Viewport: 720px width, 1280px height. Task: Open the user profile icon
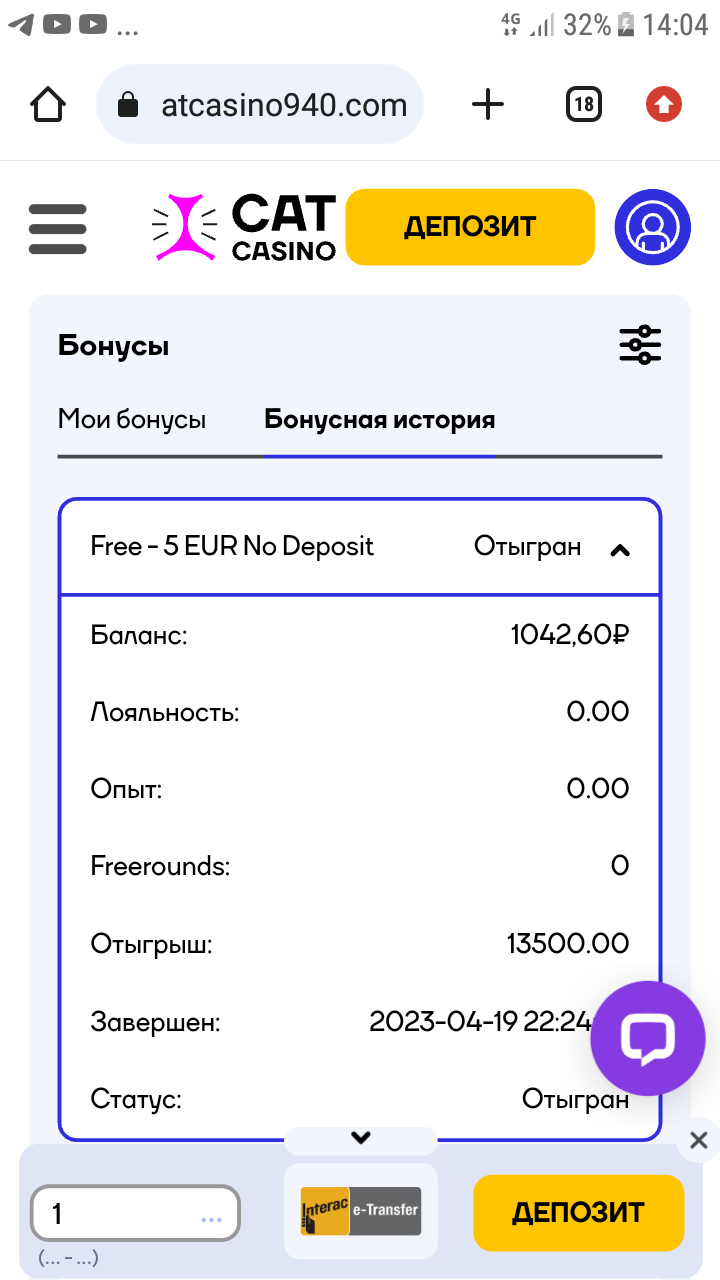point(652,228)
